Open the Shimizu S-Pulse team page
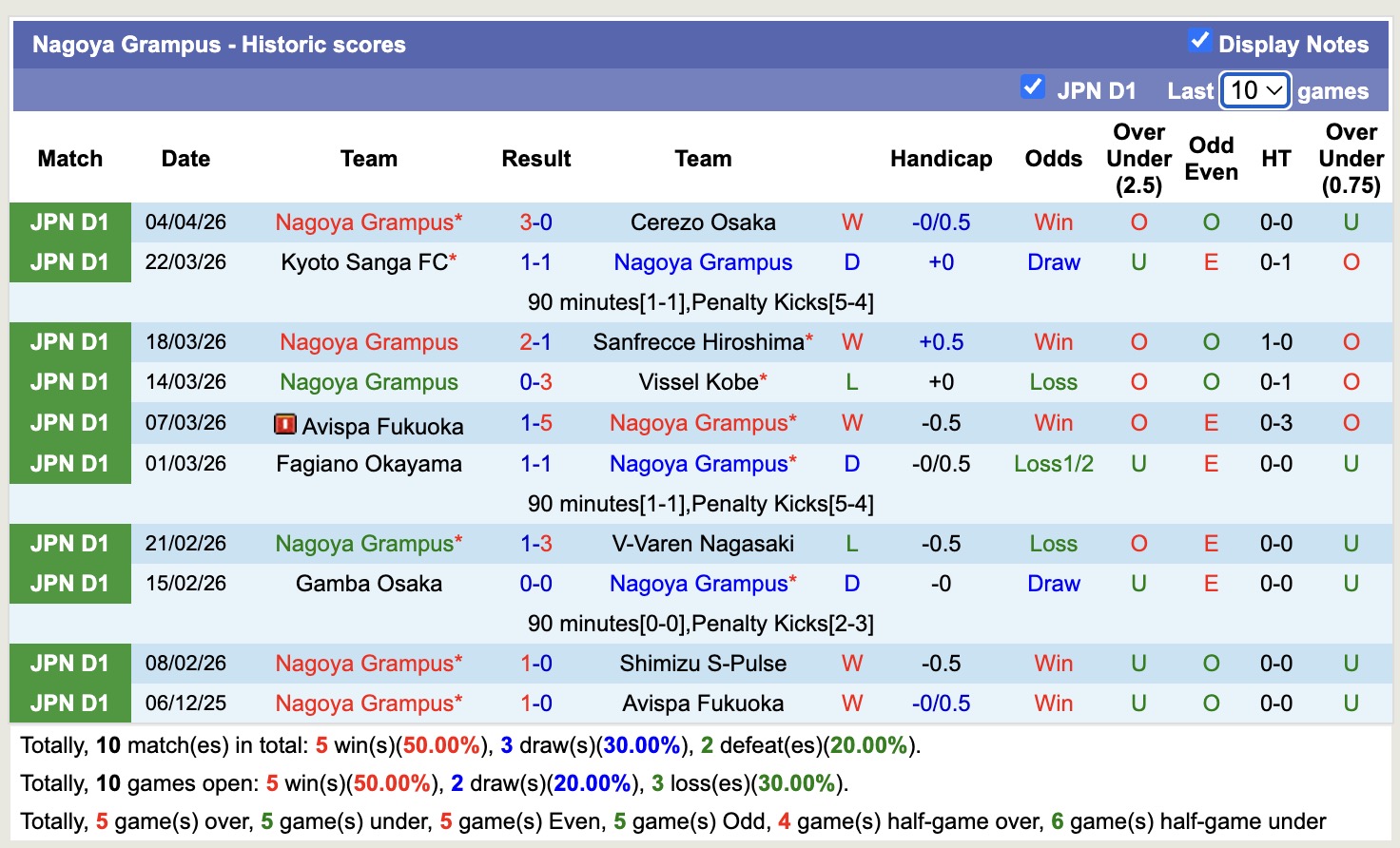1400x848 pixels. pos(703,663)
